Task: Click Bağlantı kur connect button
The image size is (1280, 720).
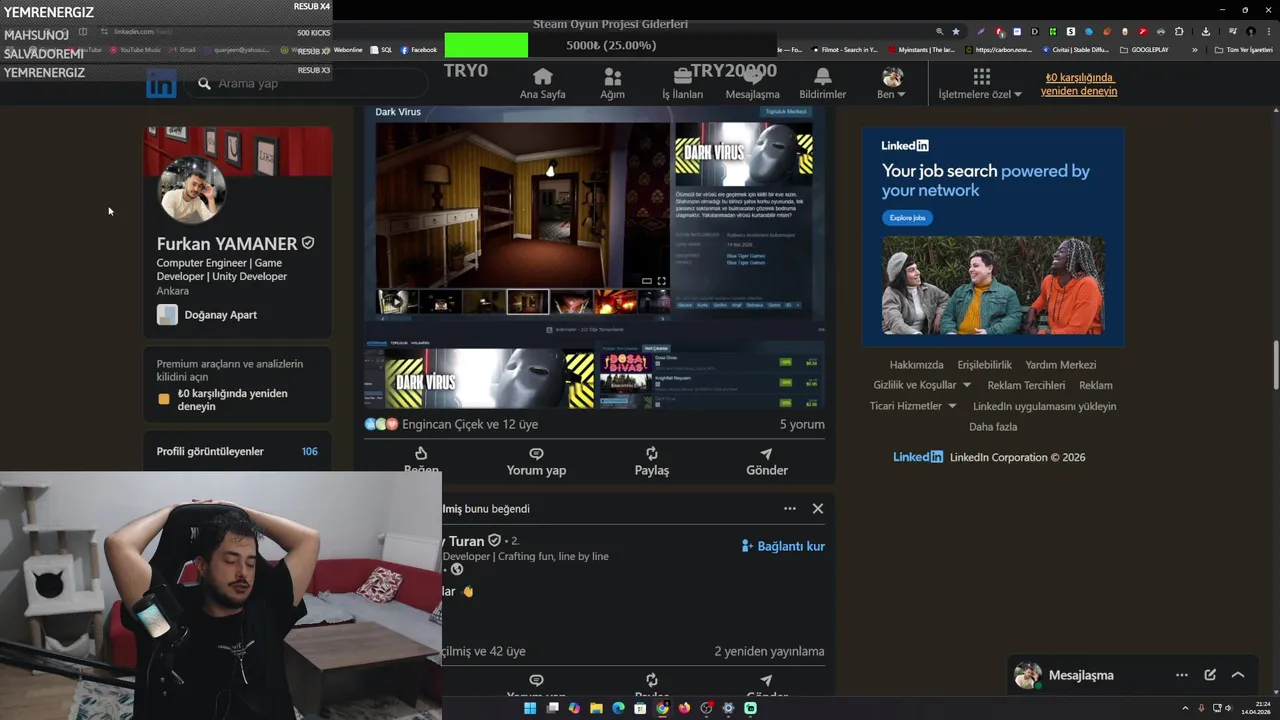Action: click(x=783, y=546)
